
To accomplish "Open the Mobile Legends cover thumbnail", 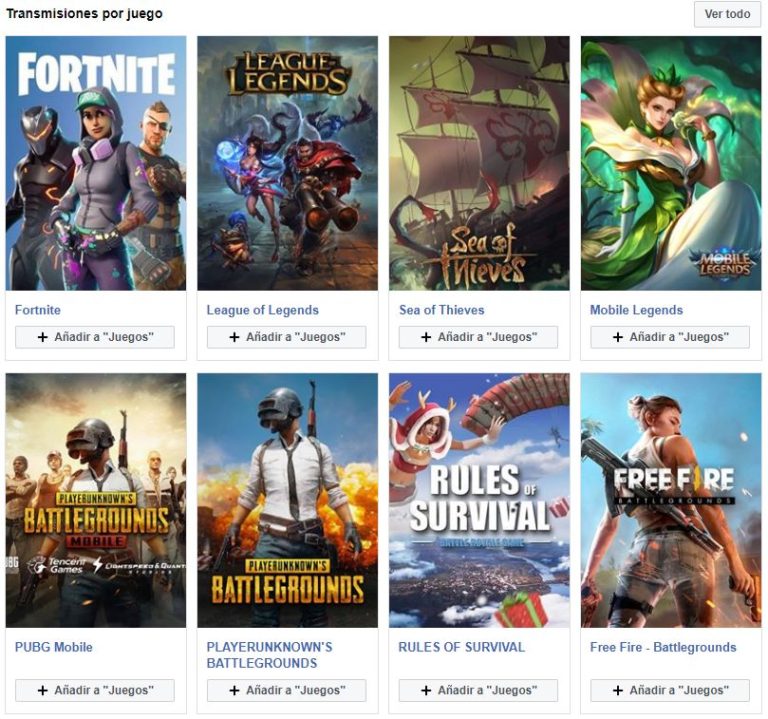I will pyautogui.click(x=671, y=163).
